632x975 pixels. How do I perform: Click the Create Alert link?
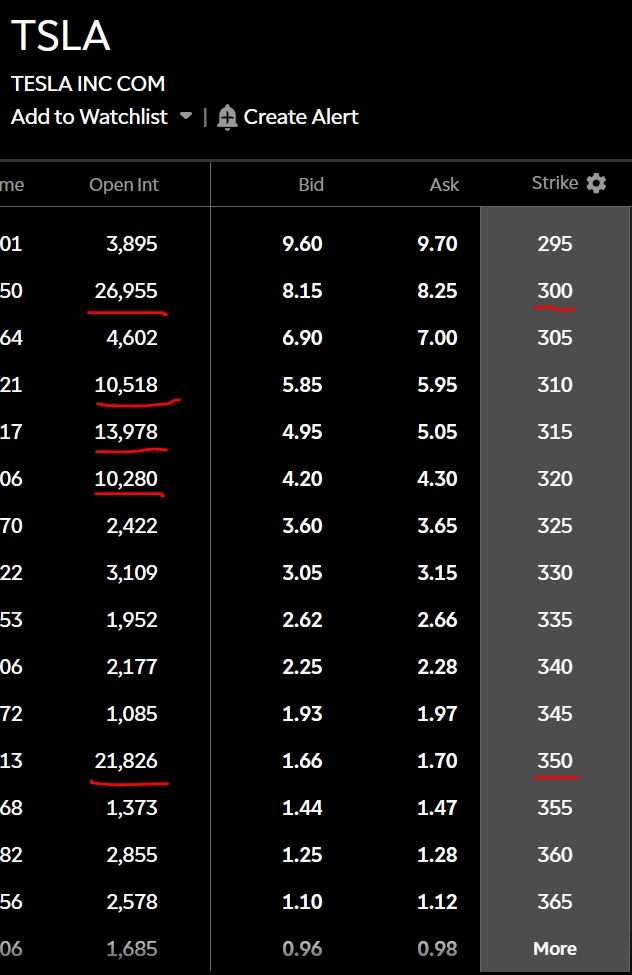click(x=301, y=116)
